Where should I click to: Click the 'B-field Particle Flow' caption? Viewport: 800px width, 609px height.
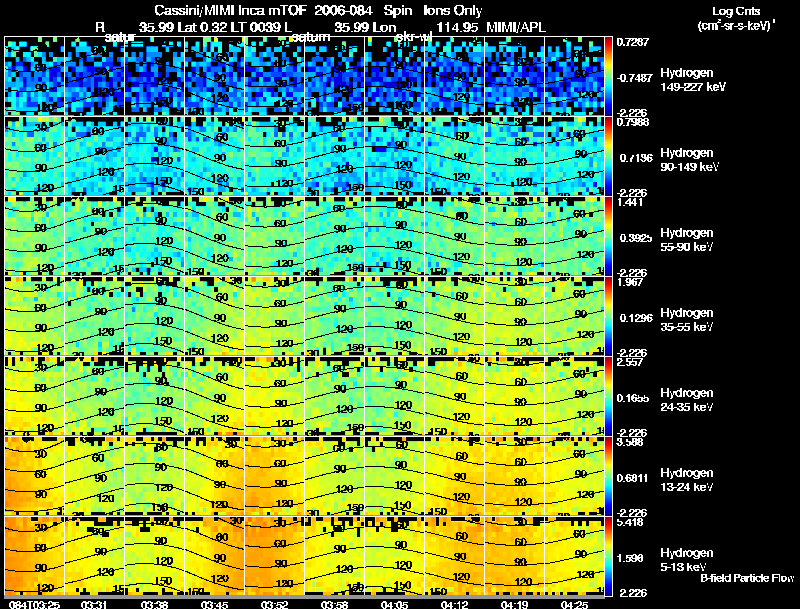click(747, 578)
